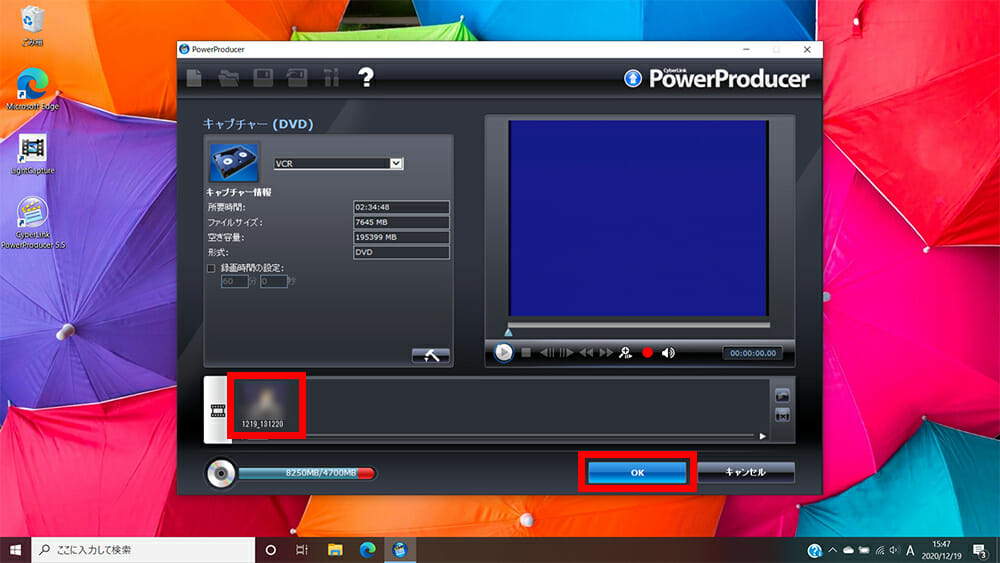Click the filmstrip icon beside the clip tray
The height and width of the screenshot is (563, 1000).
217,410
